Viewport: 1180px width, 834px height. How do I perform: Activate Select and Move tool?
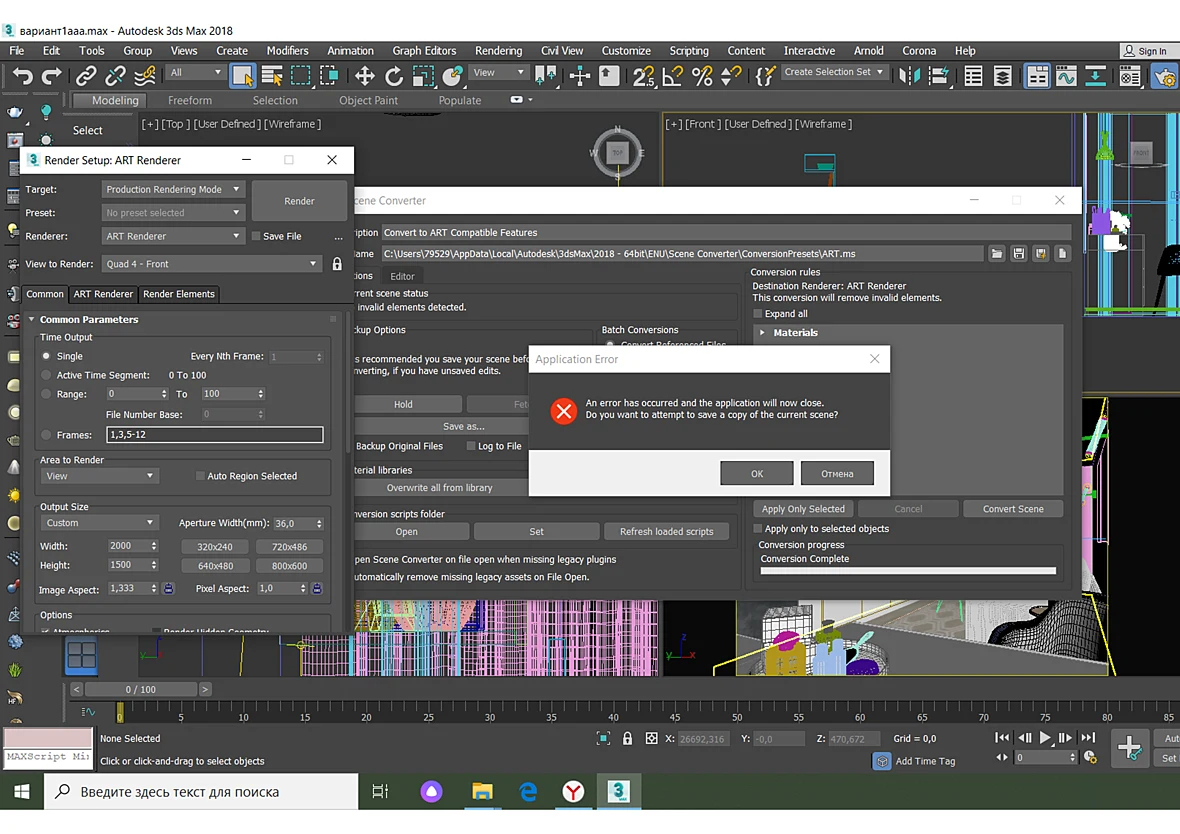365,76
